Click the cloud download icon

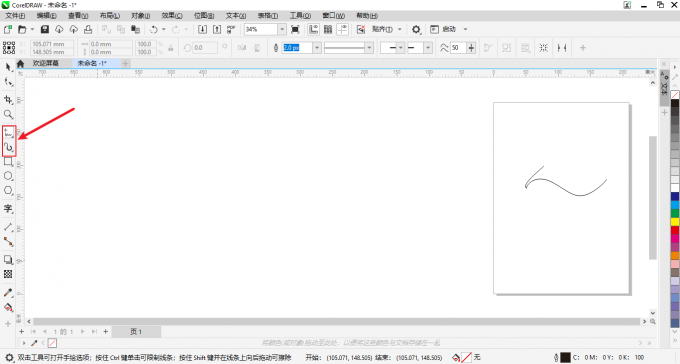coord(59,29)
